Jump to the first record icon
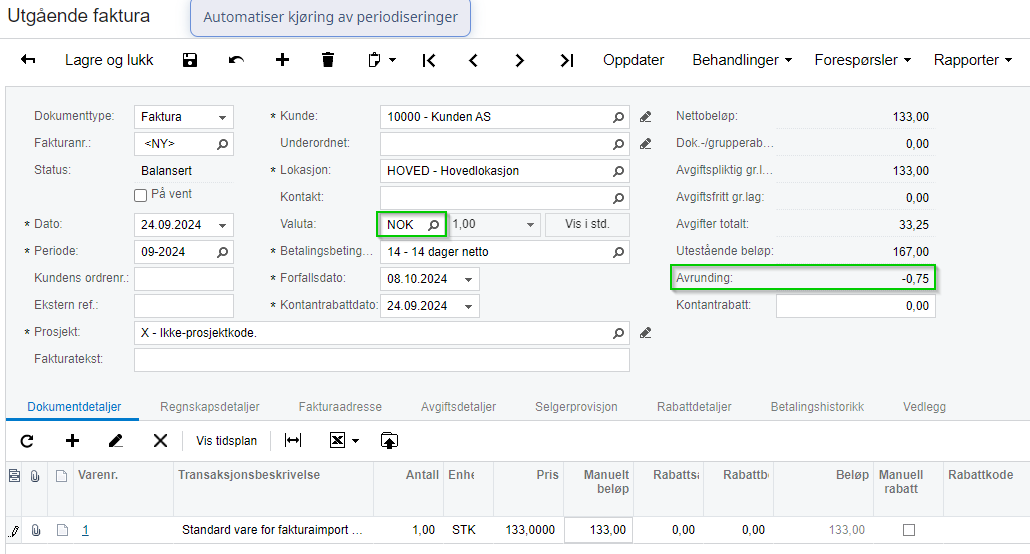1030x554 pixels. click(429, 60)
